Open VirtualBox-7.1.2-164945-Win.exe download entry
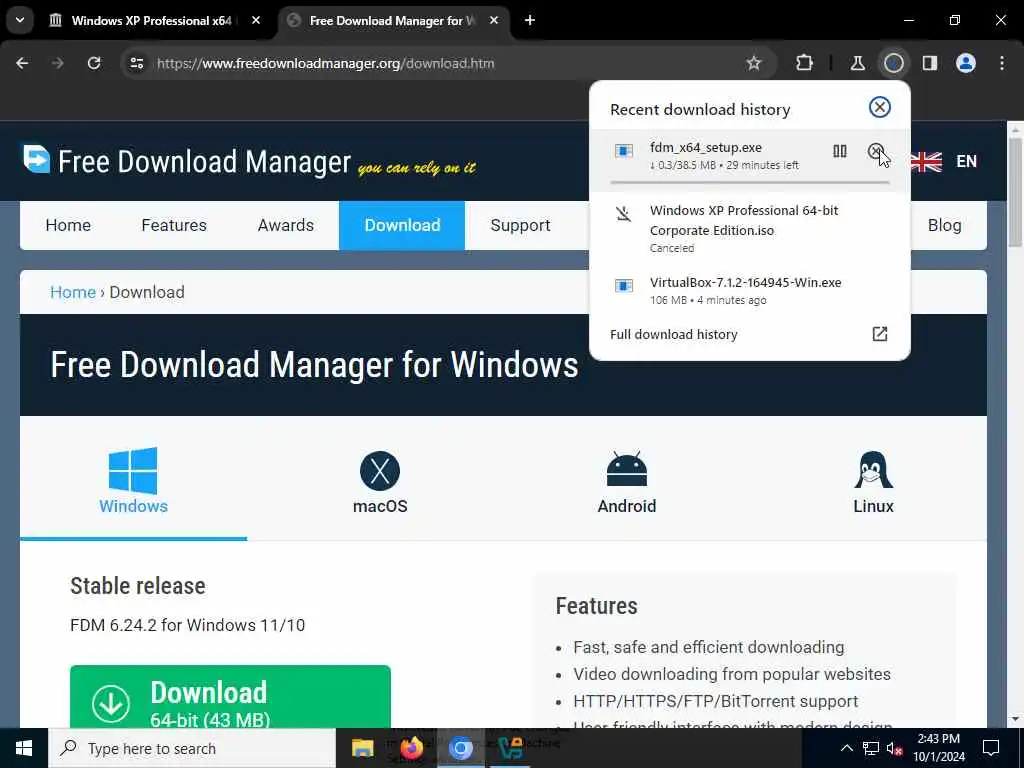This screenshot has width=1024, height=768. [749, 291]
